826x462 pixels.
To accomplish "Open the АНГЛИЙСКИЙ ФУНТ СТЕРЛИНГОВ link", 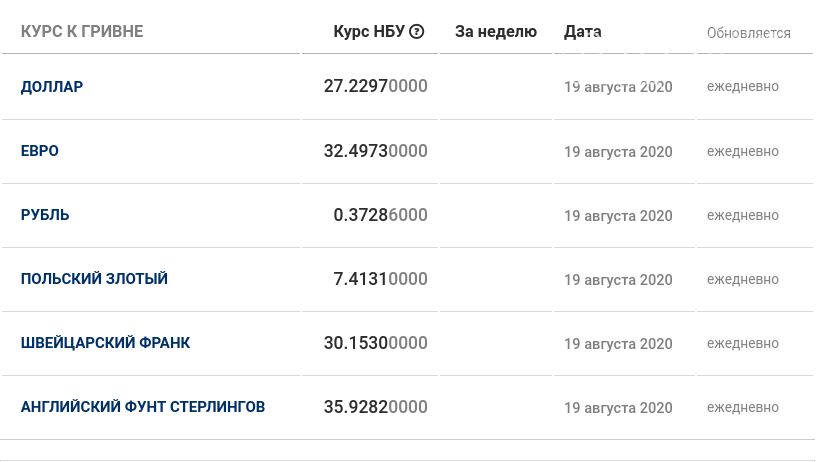I will pyautogui.click(x=143, y=407).
